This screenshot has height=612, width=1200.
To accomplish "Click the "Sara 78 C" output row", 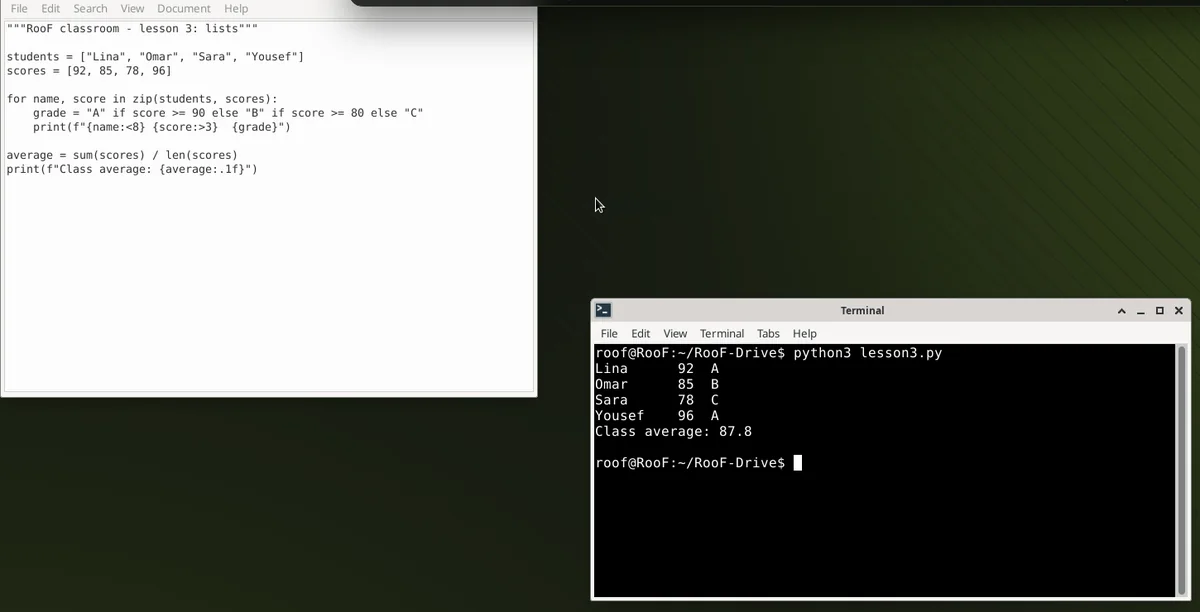I will tap(657, 400).
